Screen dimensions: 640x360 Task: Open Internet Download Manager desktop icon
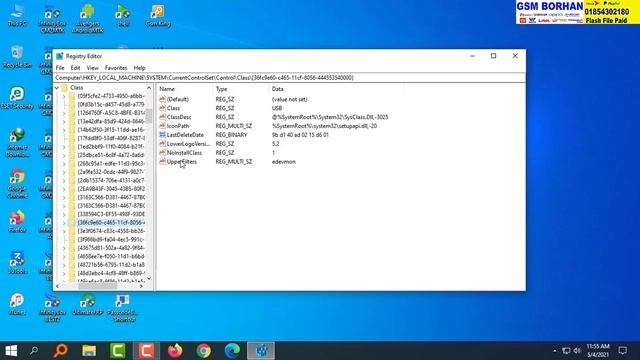pos(17,143)
